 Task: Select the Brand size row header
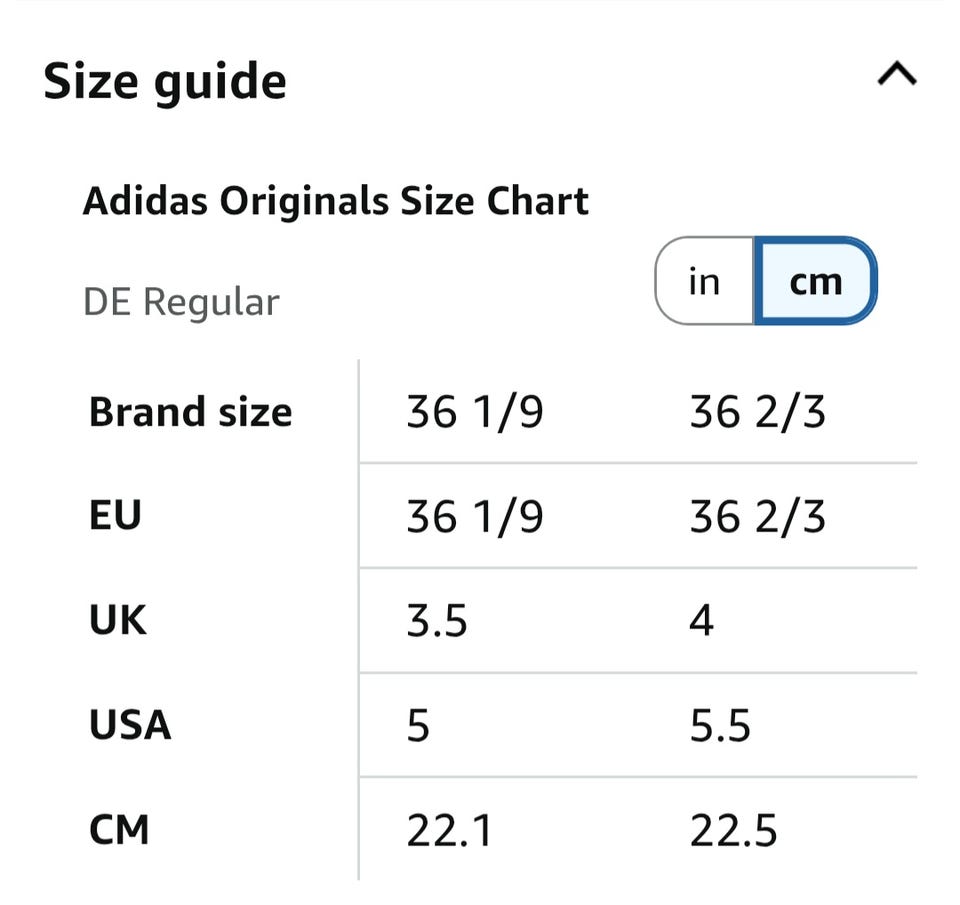(x=190, y=411)
